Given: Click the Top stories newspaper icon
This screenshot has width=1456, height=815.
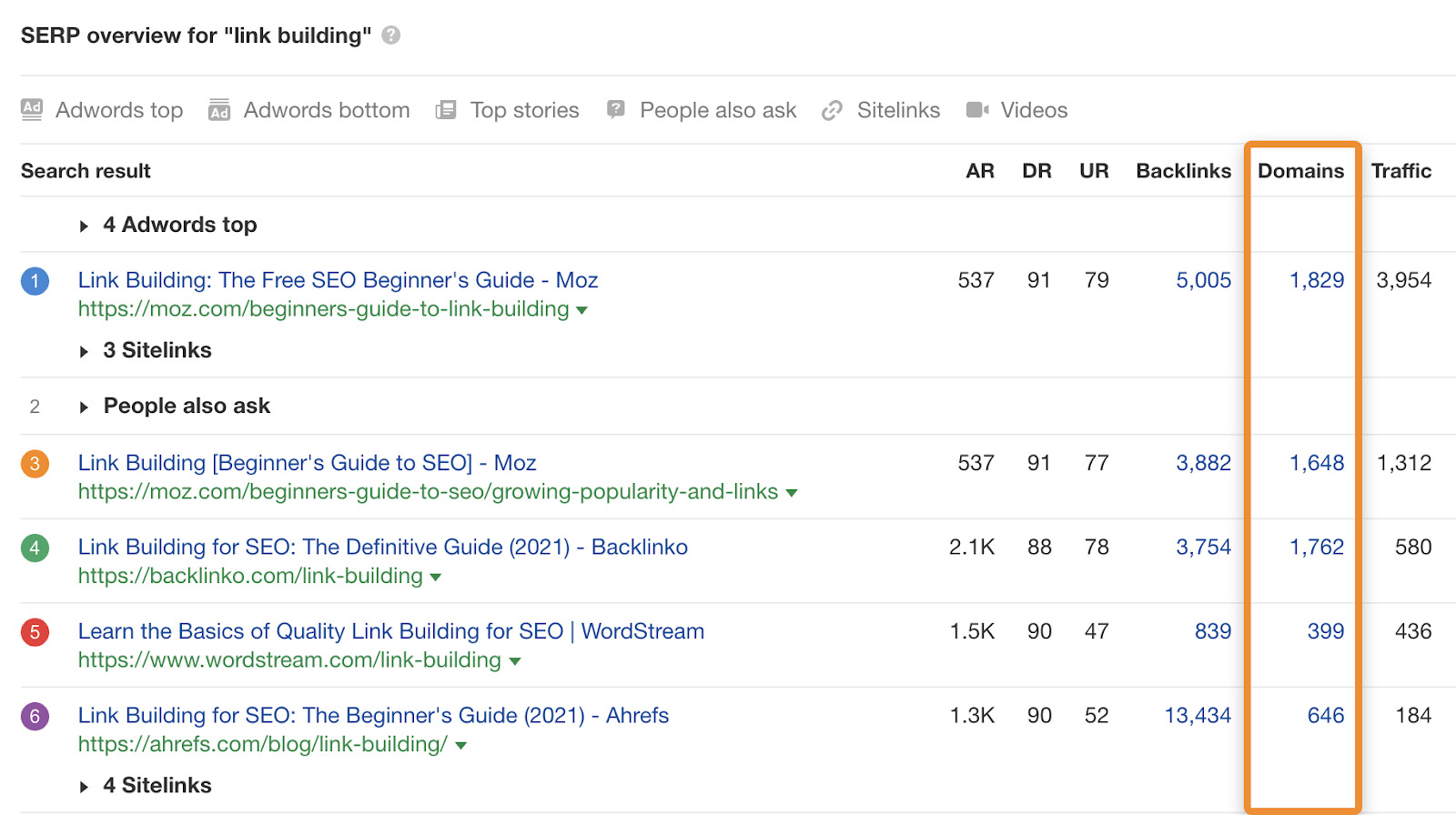Looking at the screenshot, I should (x=446, y=110).
